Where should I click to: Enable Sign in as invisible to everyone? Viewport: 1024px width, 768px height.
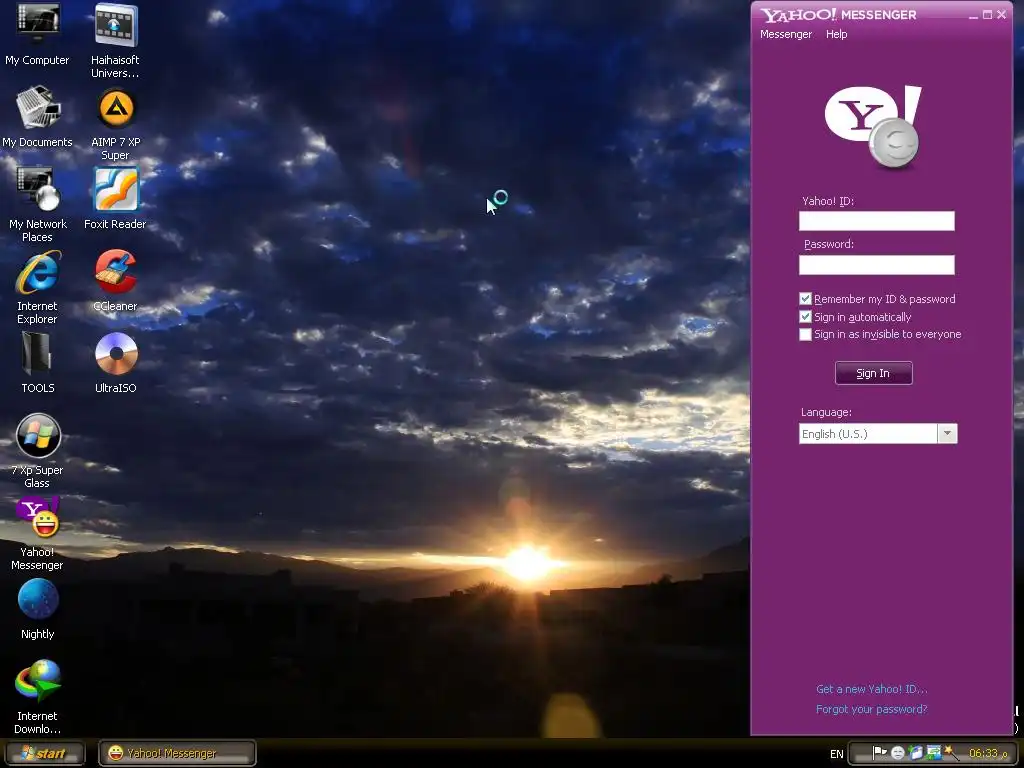click(x=805, y=334)
